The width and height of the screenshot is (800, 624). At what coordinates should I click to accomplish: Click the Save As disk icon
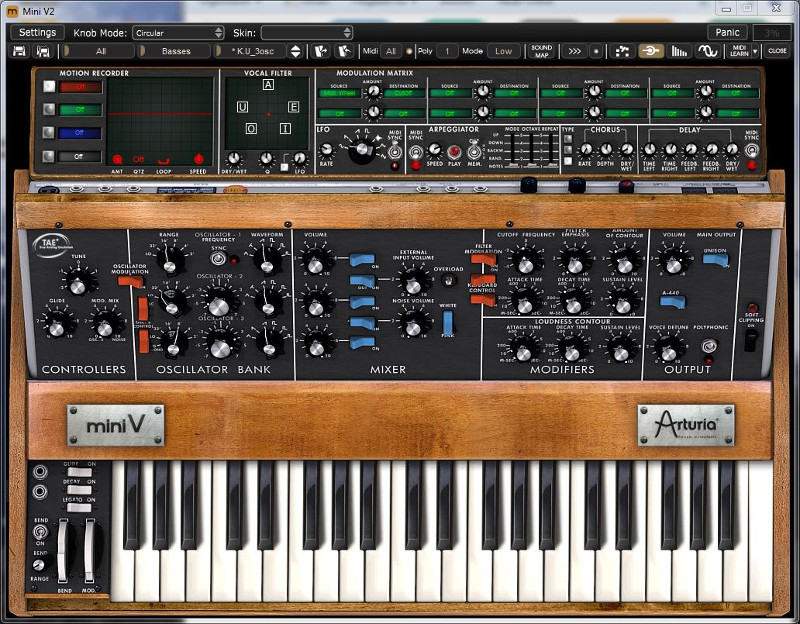[44, 51]
